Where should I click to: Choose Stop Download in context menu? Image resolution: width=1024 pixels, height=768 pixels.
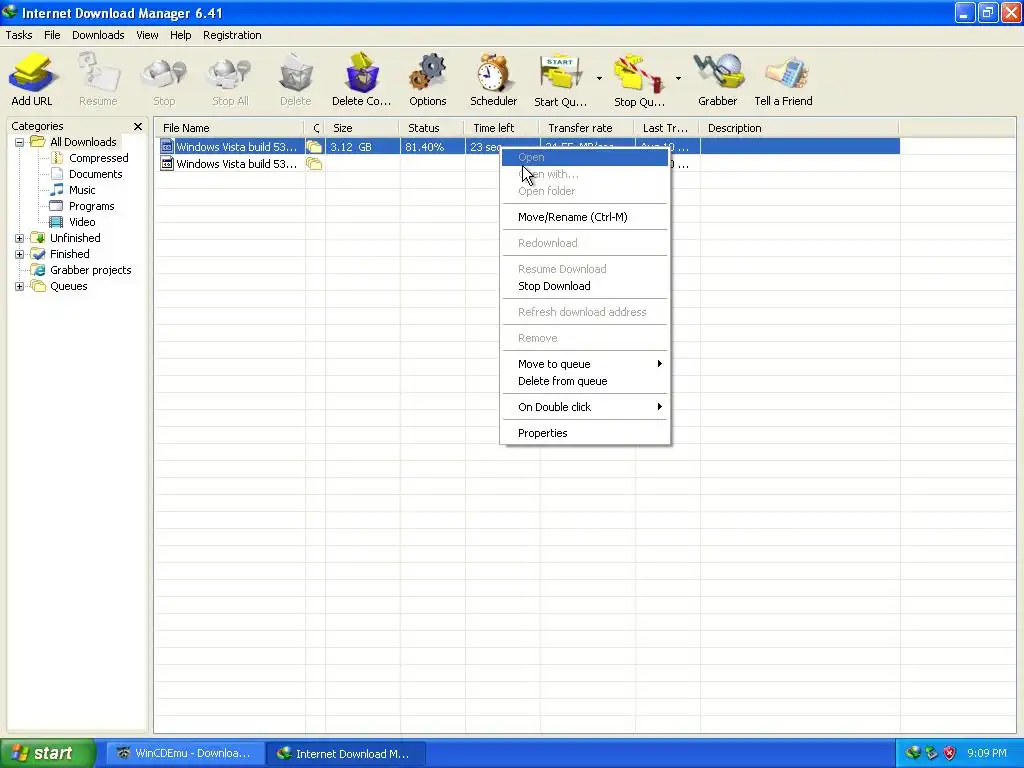click(x=585, y=286)
